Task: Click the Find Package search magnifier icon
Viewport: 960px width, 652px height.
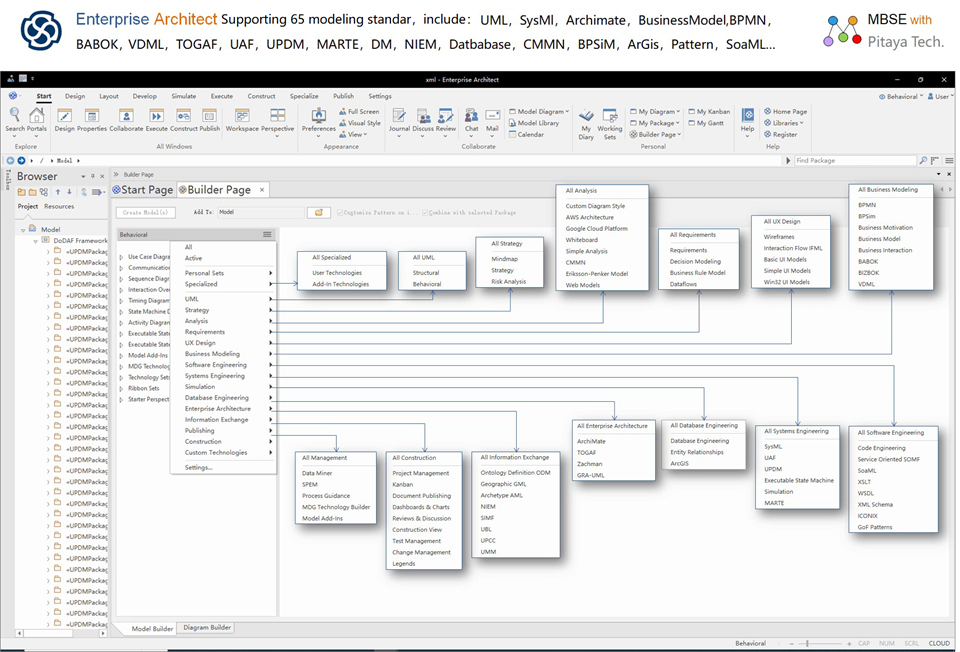Action: point(923,160)
